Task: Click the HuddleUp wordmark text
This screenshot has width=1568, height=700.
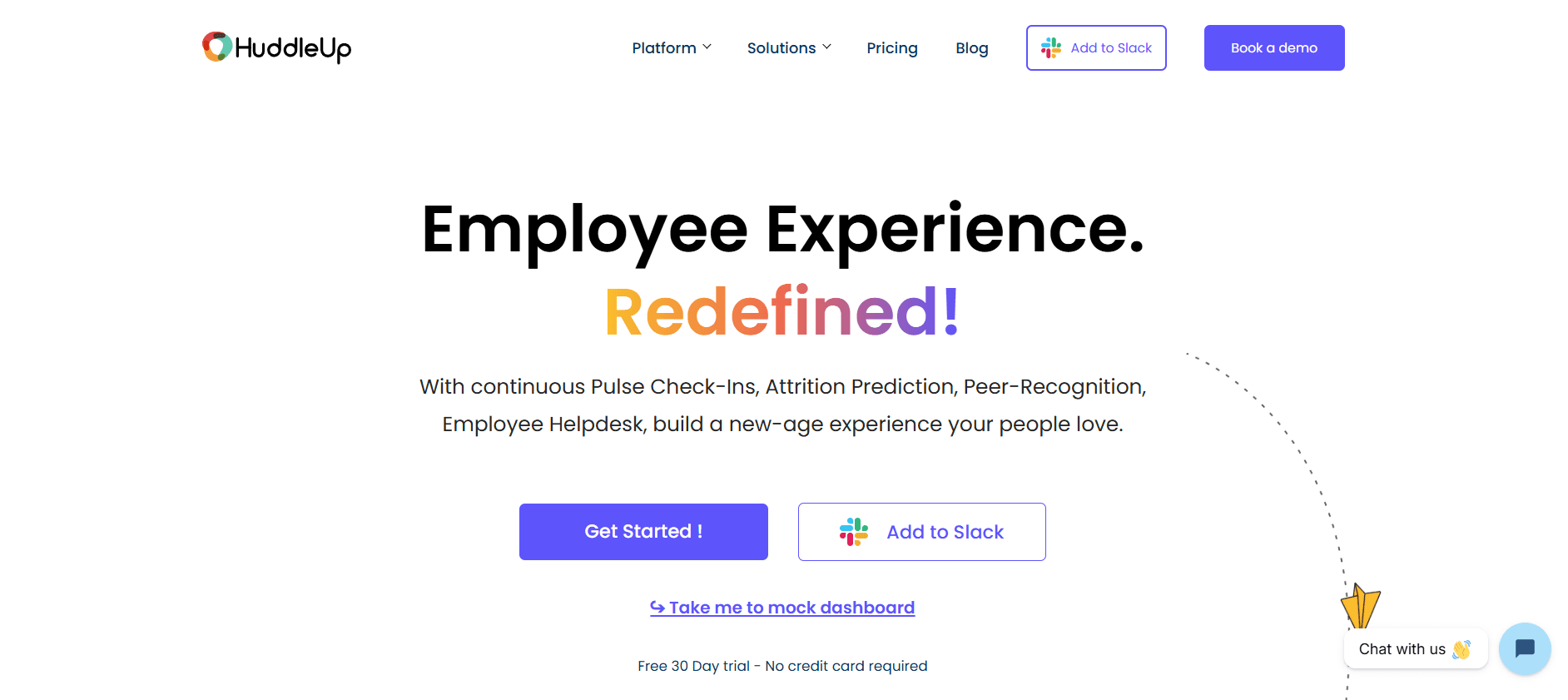Action: 293,48
